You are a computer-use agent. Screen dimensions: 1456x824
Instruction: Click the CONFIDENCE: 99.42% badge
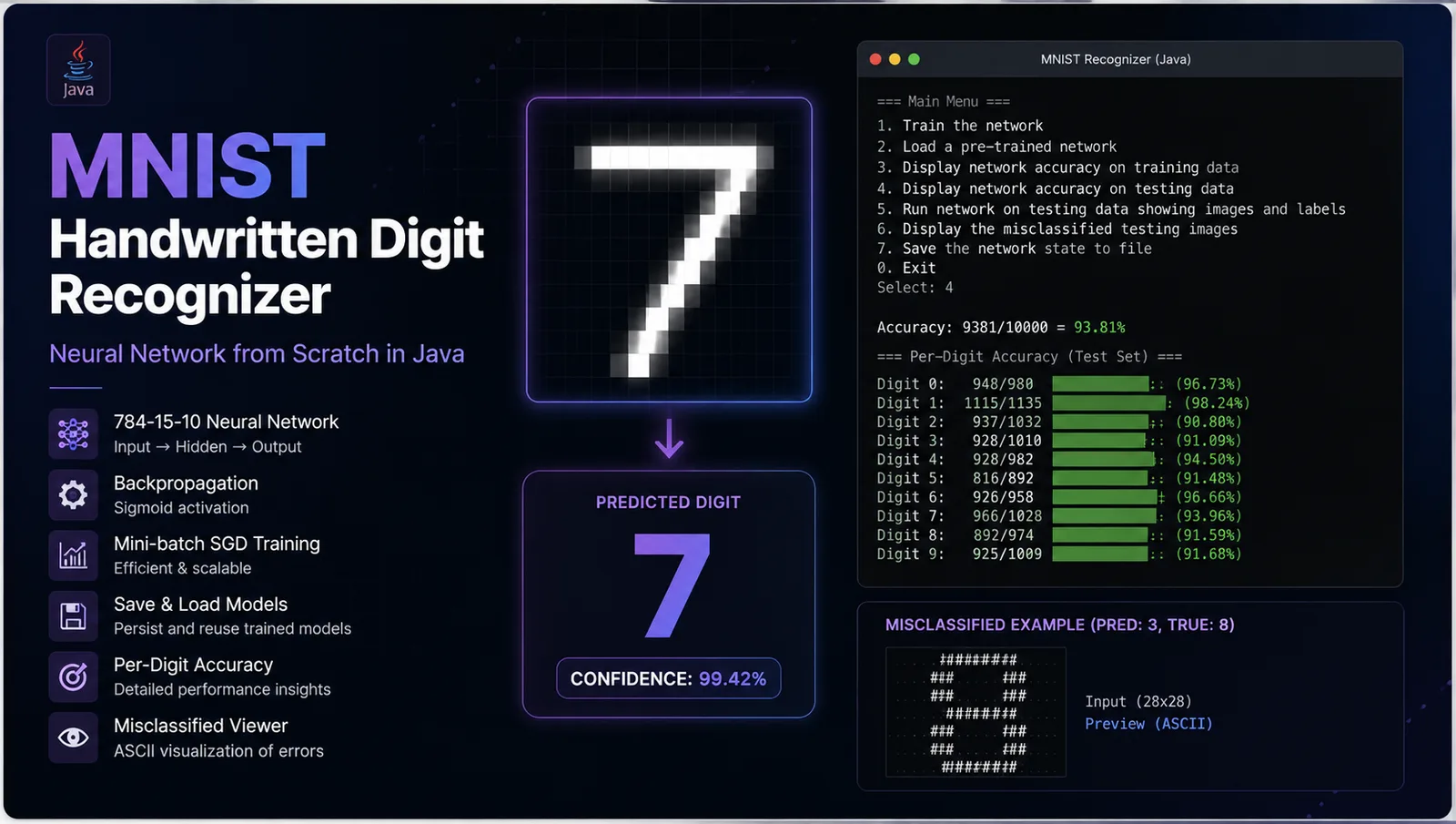(669, 678)
